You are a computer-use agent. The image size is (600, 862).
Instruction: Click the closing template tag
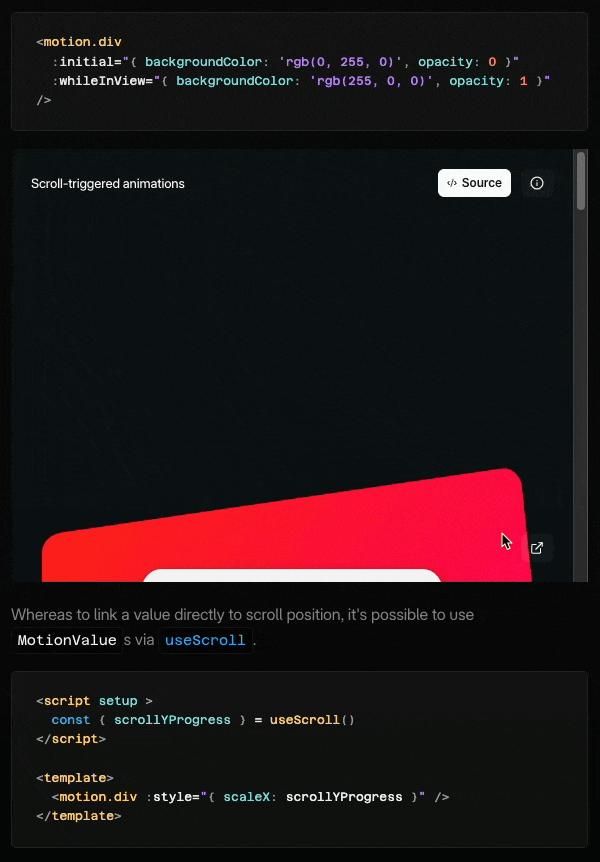pyautogui.click(x=78, y=816)
